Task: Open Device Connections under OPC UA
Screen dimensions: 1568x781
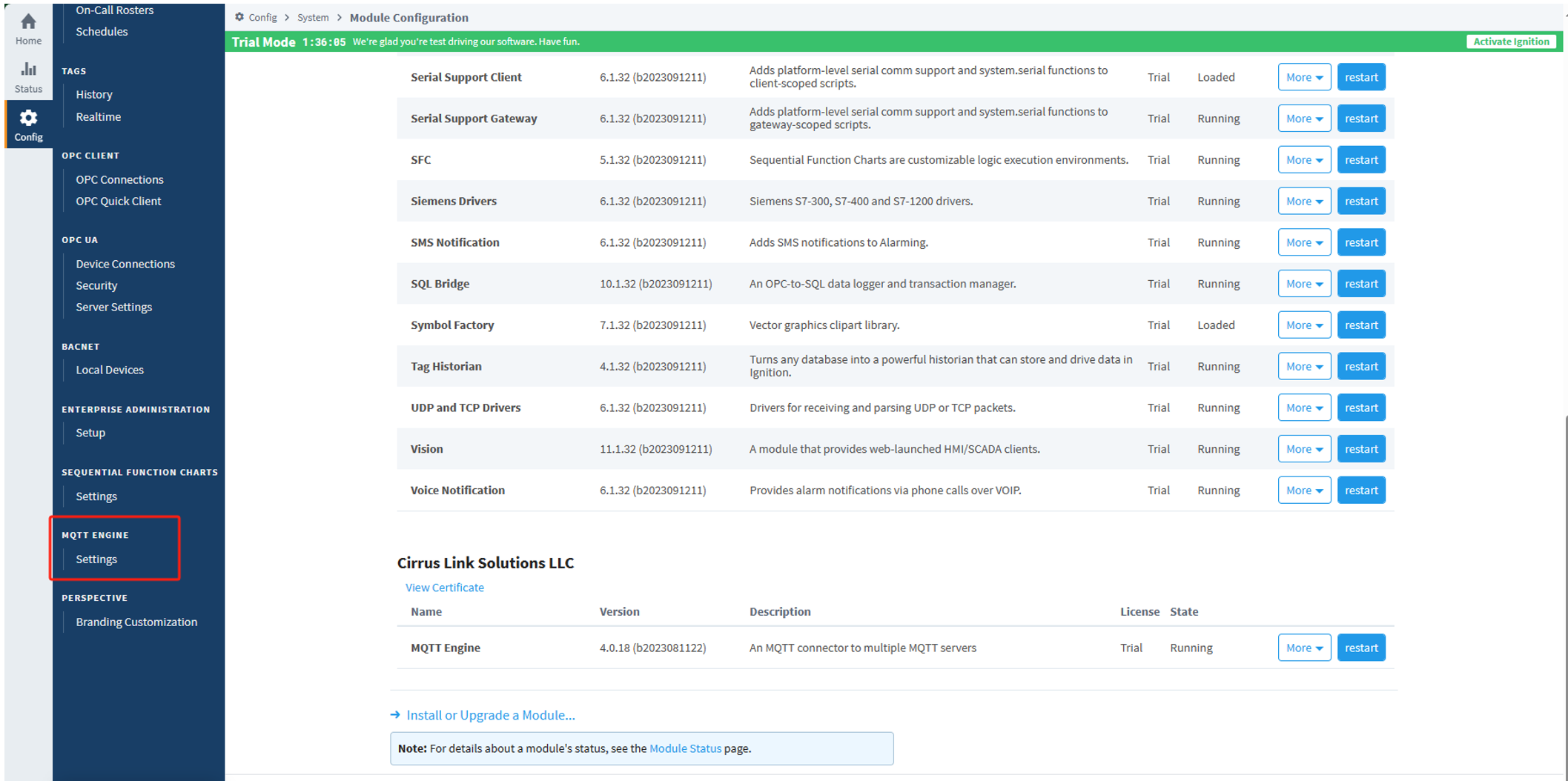Action: coord(125,265)
